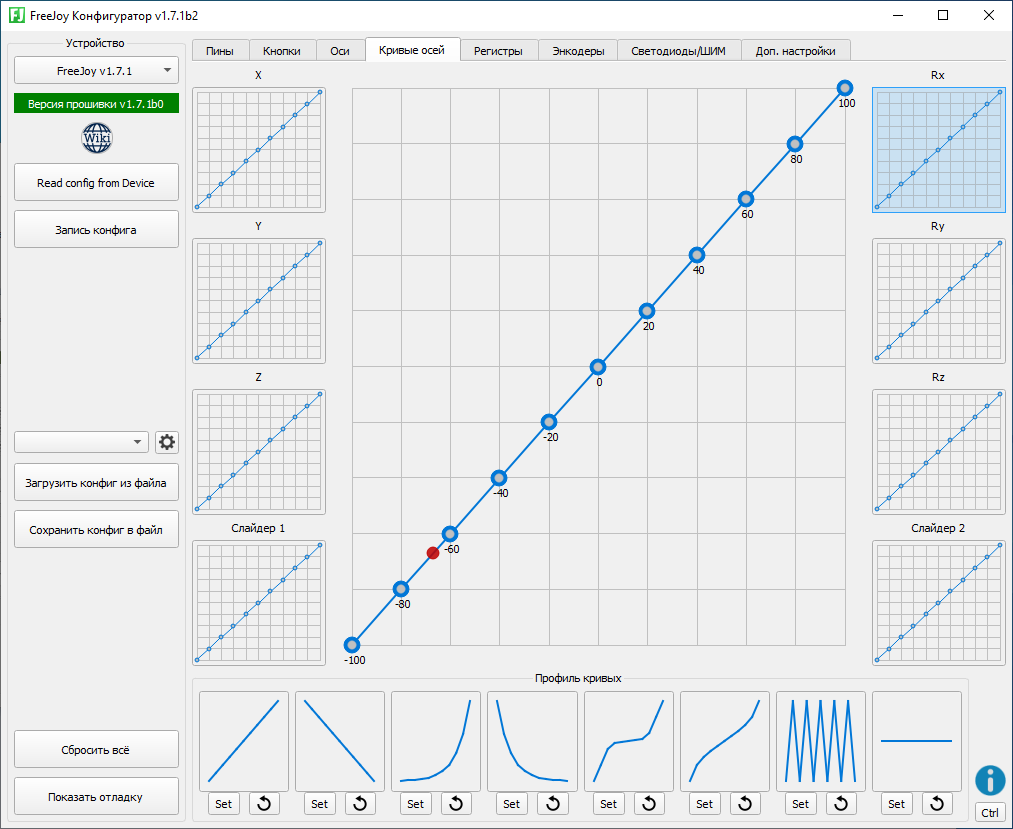Viewport: 1013px width, 829px height.
Task: Select the curve point labeled 0
Action: point(598,367)
